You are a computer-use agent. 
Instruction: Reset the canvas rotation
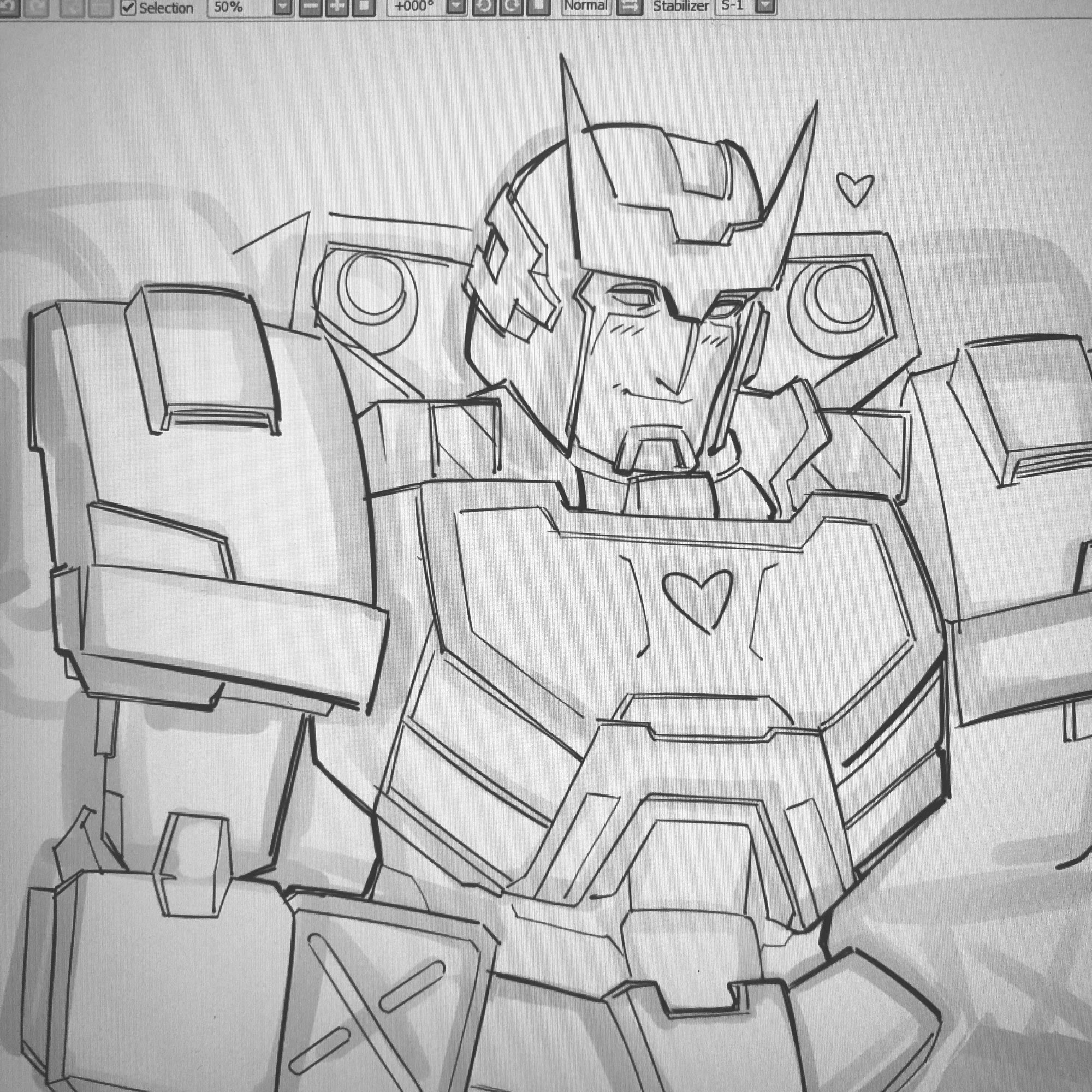click(538, 7)
